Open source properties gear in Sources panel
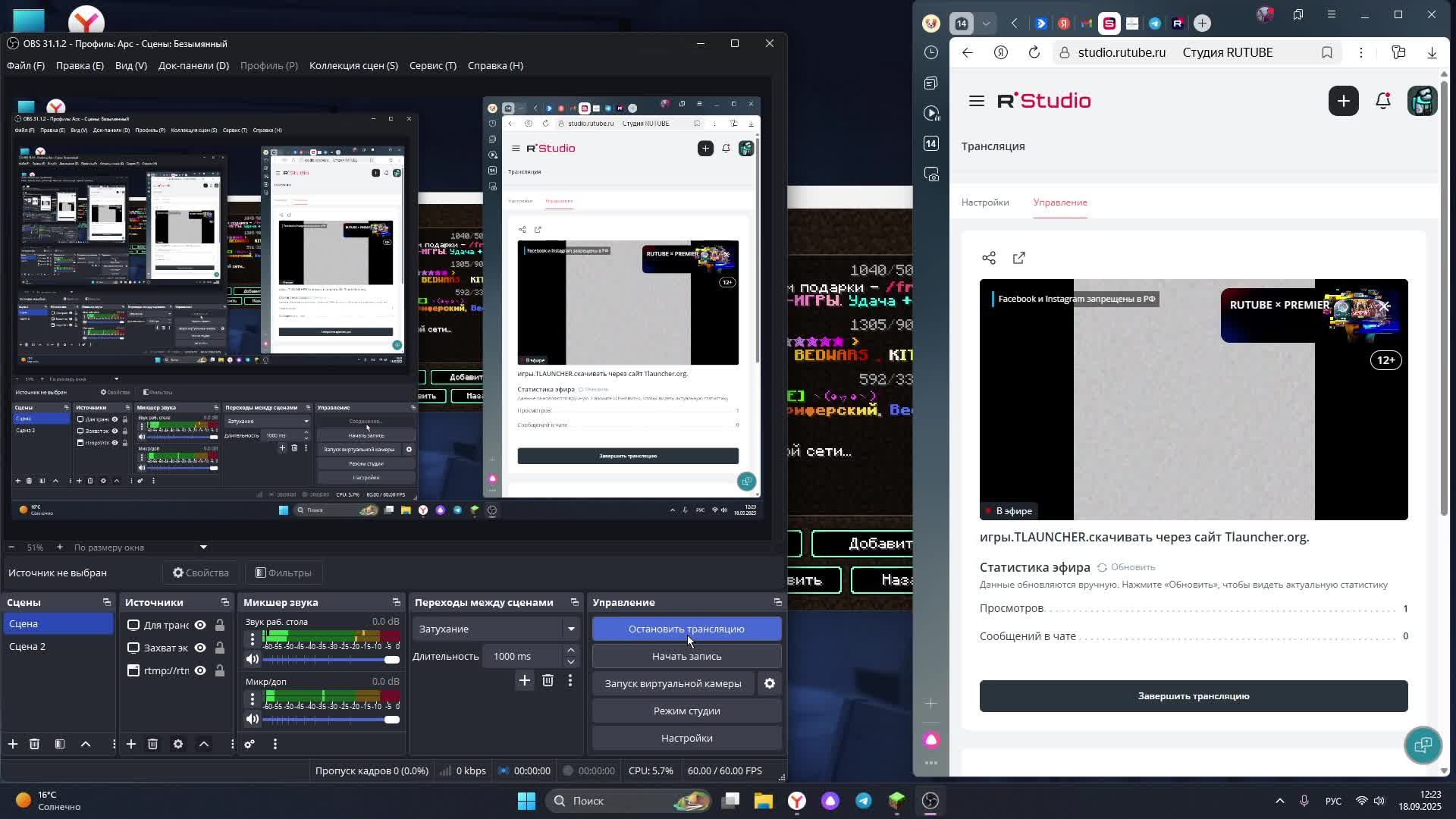This screenshot has height=819, width=1456. coord(178,745)
